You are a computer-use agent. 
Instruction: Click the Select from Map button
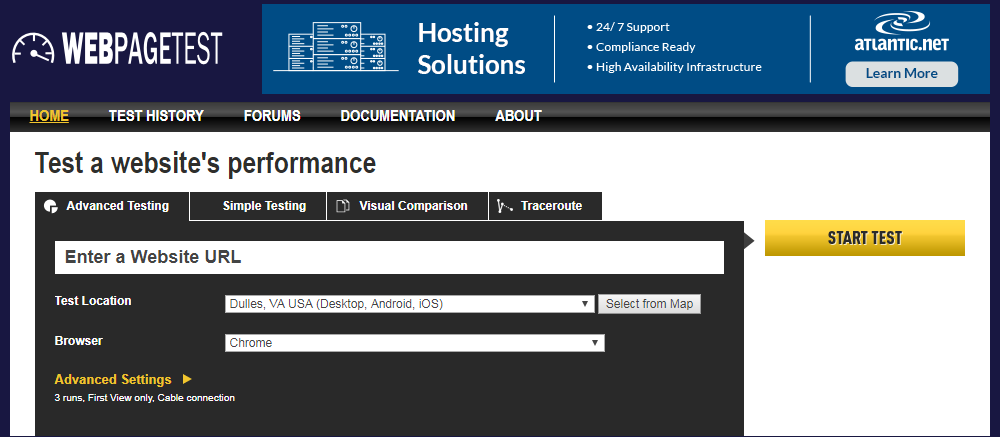[649, 304]
